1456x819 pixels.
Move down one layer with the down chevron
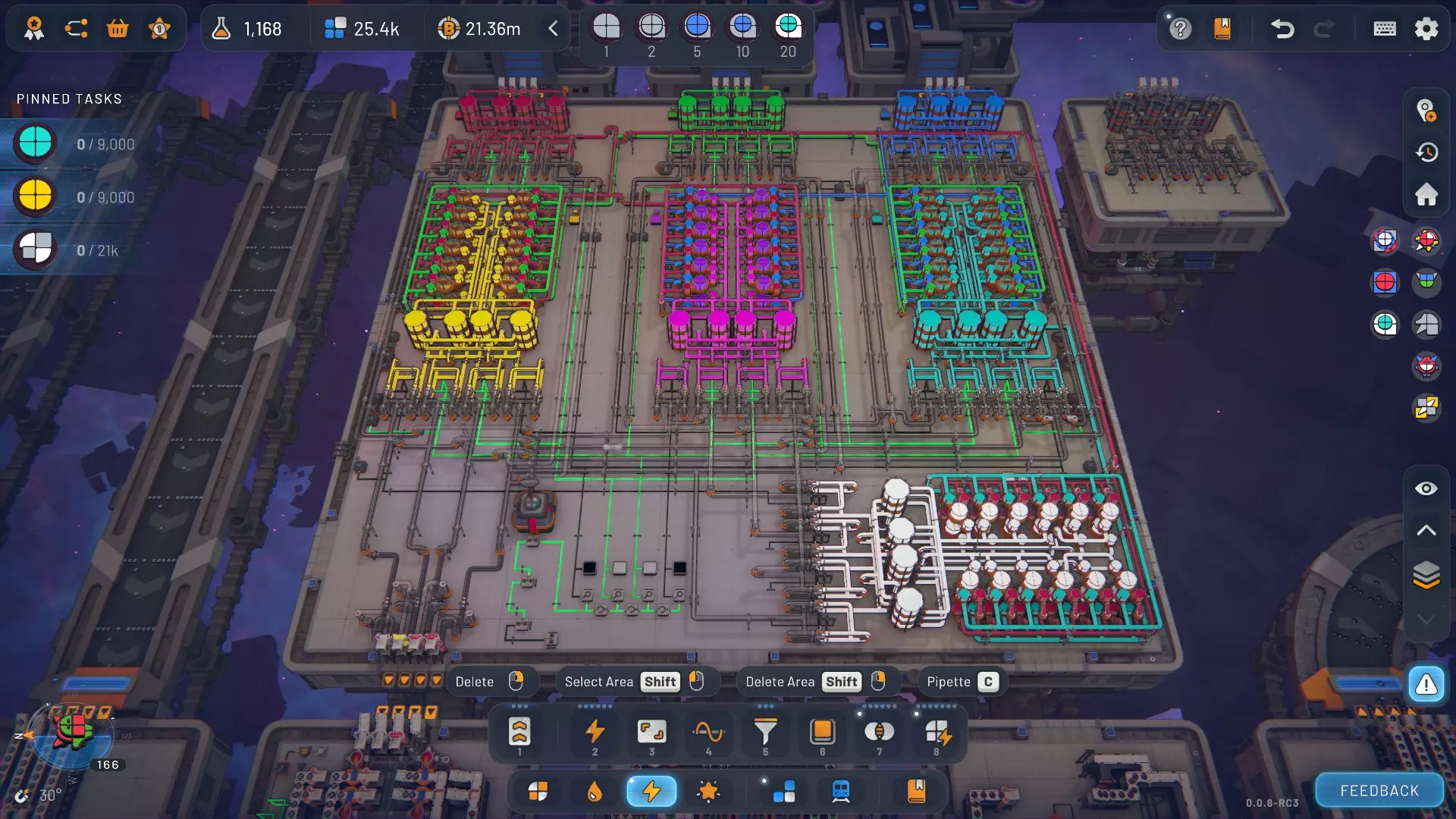(1426, 620)
